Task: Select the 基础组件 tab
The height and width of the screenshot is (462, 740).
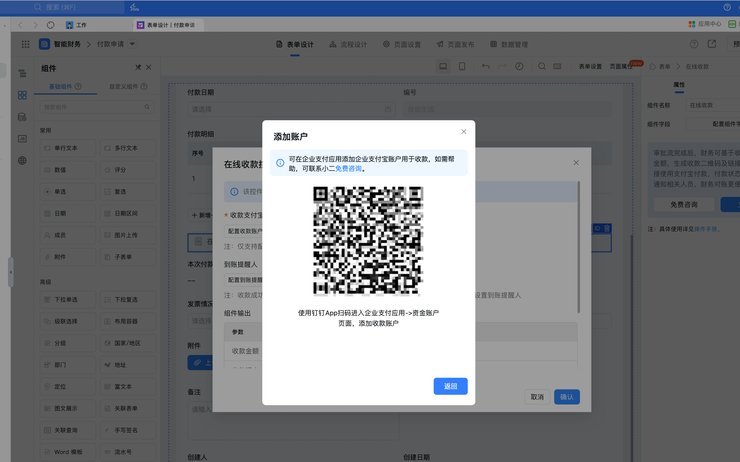Action: tap(65, 86)
